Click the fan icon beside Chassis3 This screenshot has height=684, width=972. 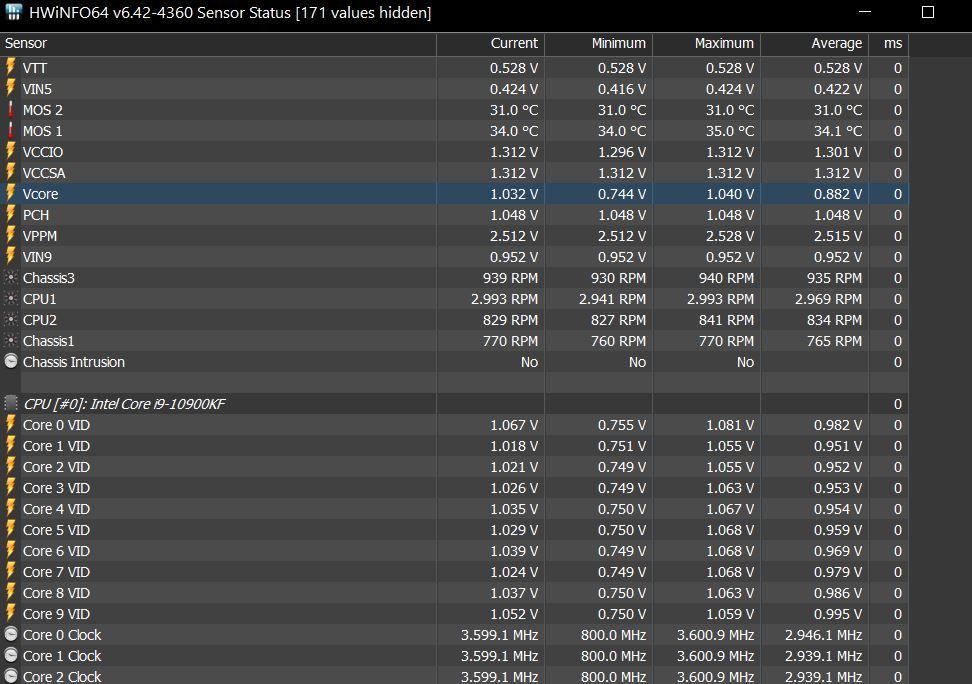[x=11, y=277]
